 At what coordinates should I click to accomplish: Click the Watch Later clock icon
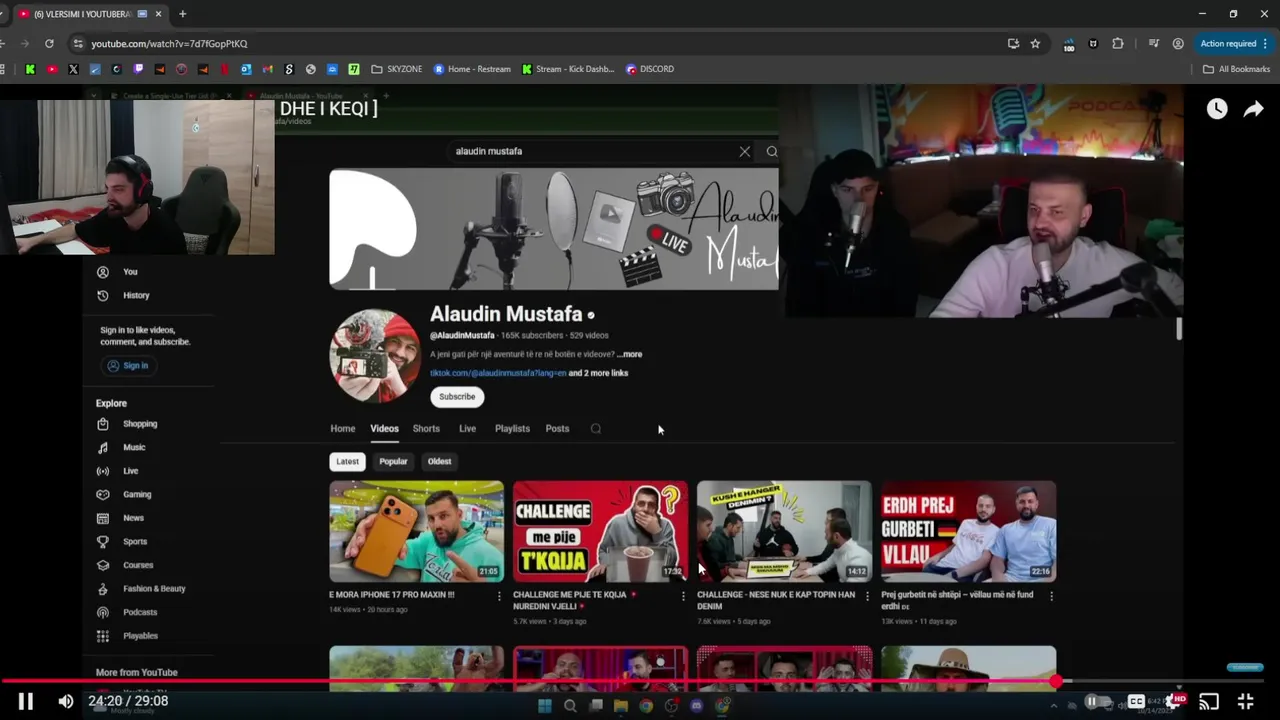pos(1217,109)
